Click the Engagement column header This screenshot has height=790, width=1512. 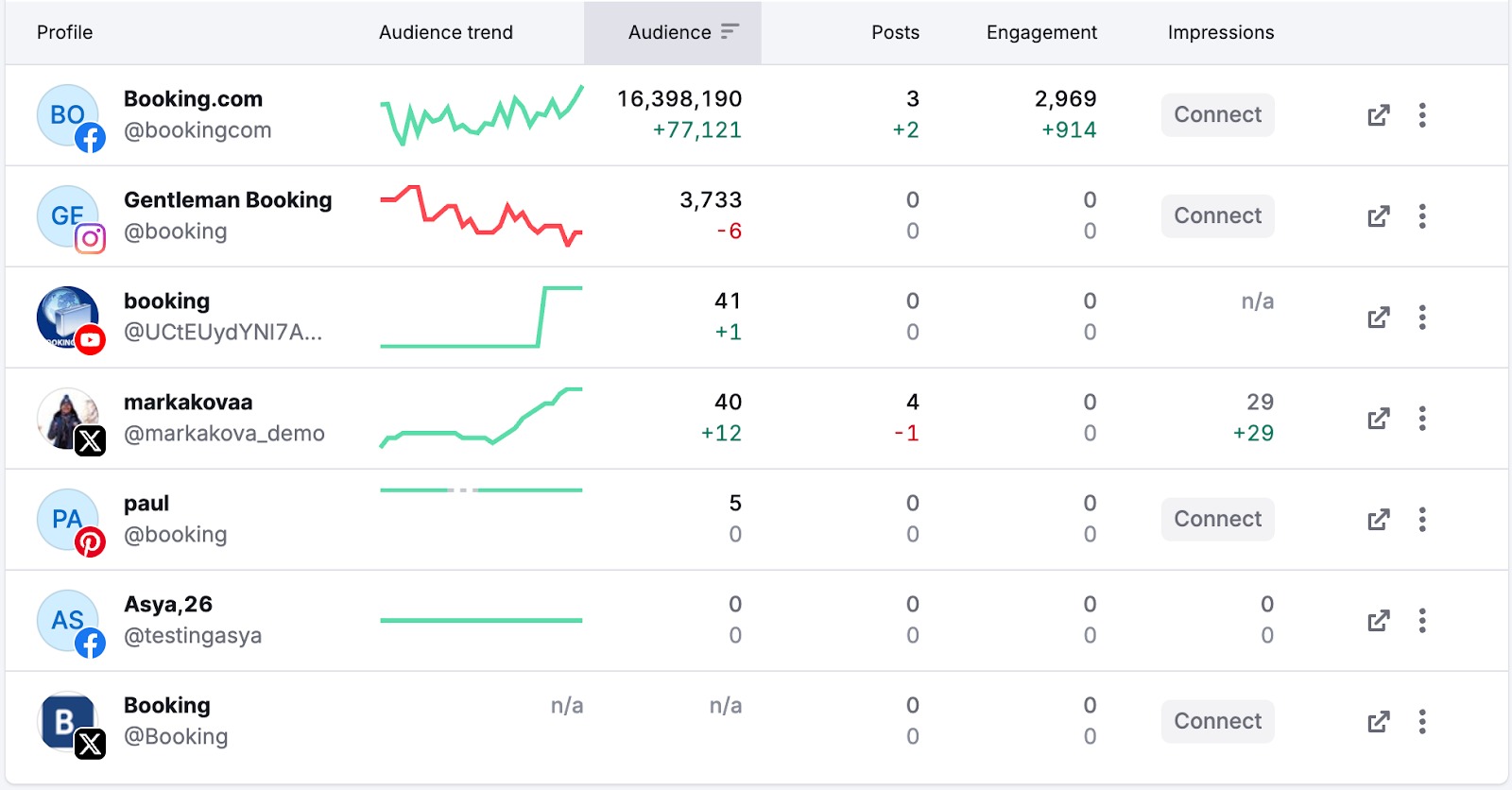(1041, 32)
